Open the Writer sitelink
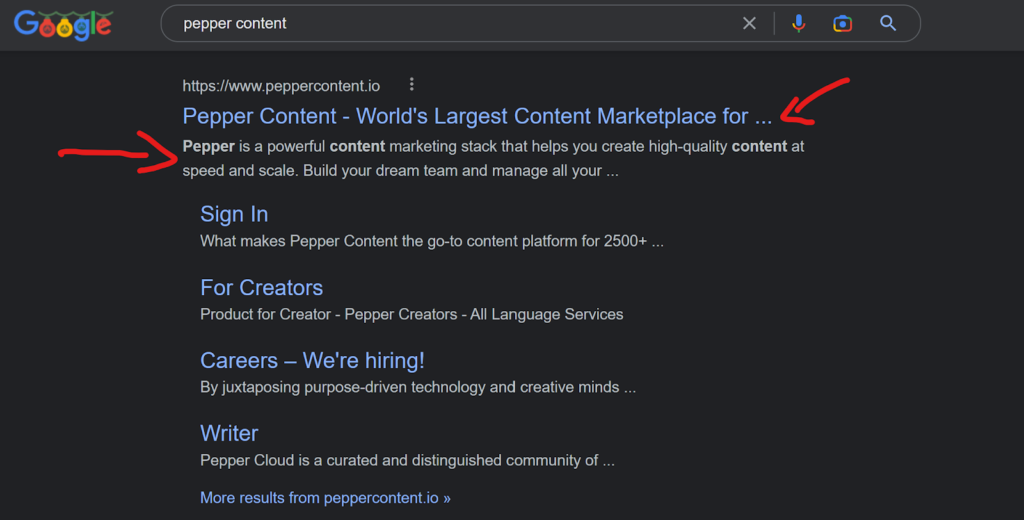This screenshot has width=1024, height=520. click(229, 433)
